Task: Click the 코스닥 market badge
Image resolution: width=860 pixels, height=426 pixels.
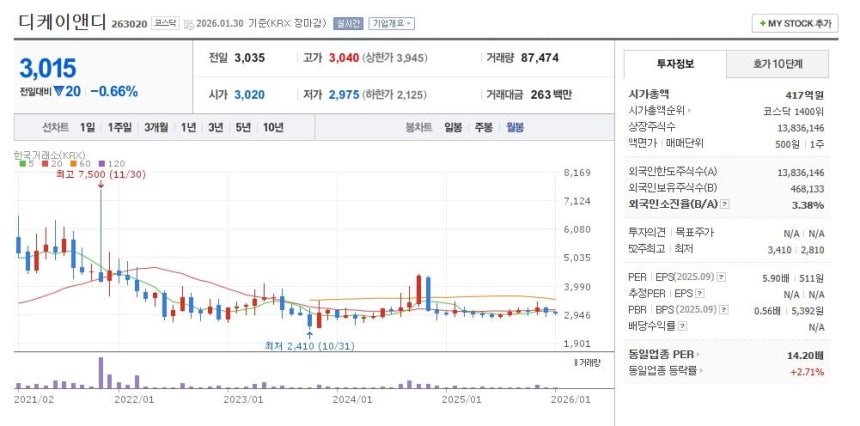Action: tap(166, 24)
